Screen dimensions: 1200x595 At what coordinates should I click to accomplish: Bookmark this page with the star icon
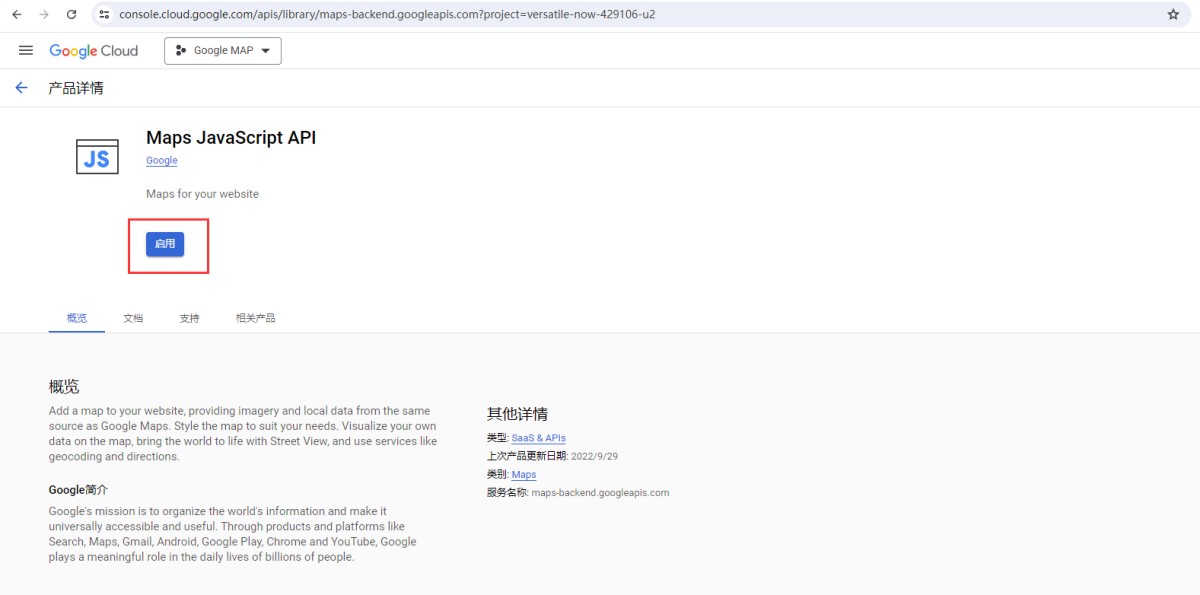[x=1173, y=15]
